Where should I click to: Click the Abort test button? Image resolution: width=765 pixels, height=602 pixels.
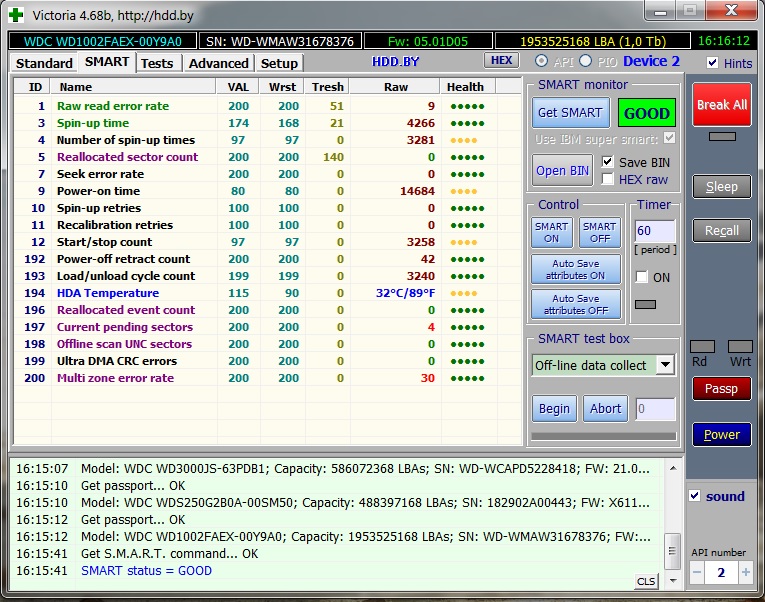[605, 409]
